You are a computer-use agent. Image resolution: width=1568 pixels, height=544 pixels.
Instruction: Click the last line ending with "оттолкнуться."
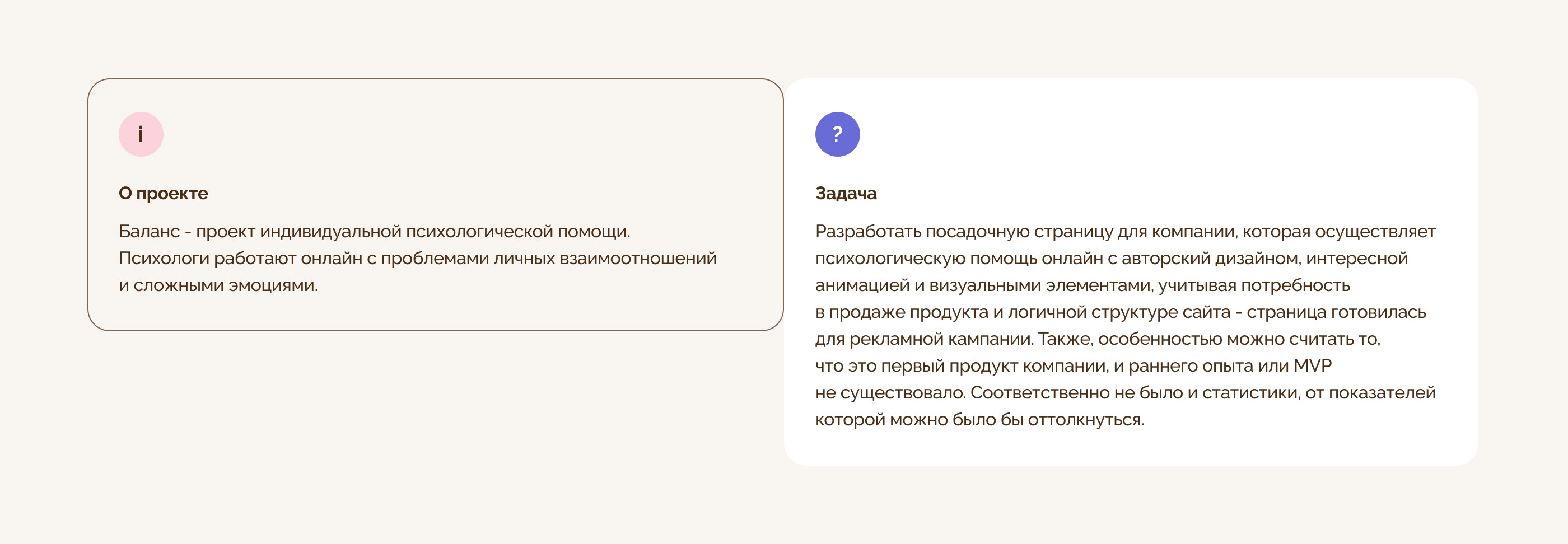(x=979, y=420)
